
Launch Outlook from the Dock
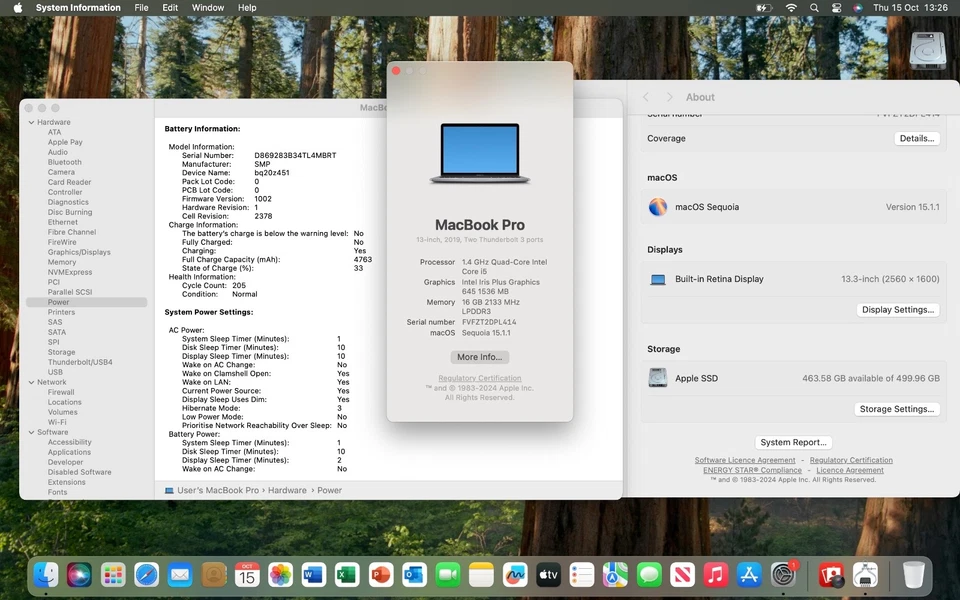pos(414,575)
